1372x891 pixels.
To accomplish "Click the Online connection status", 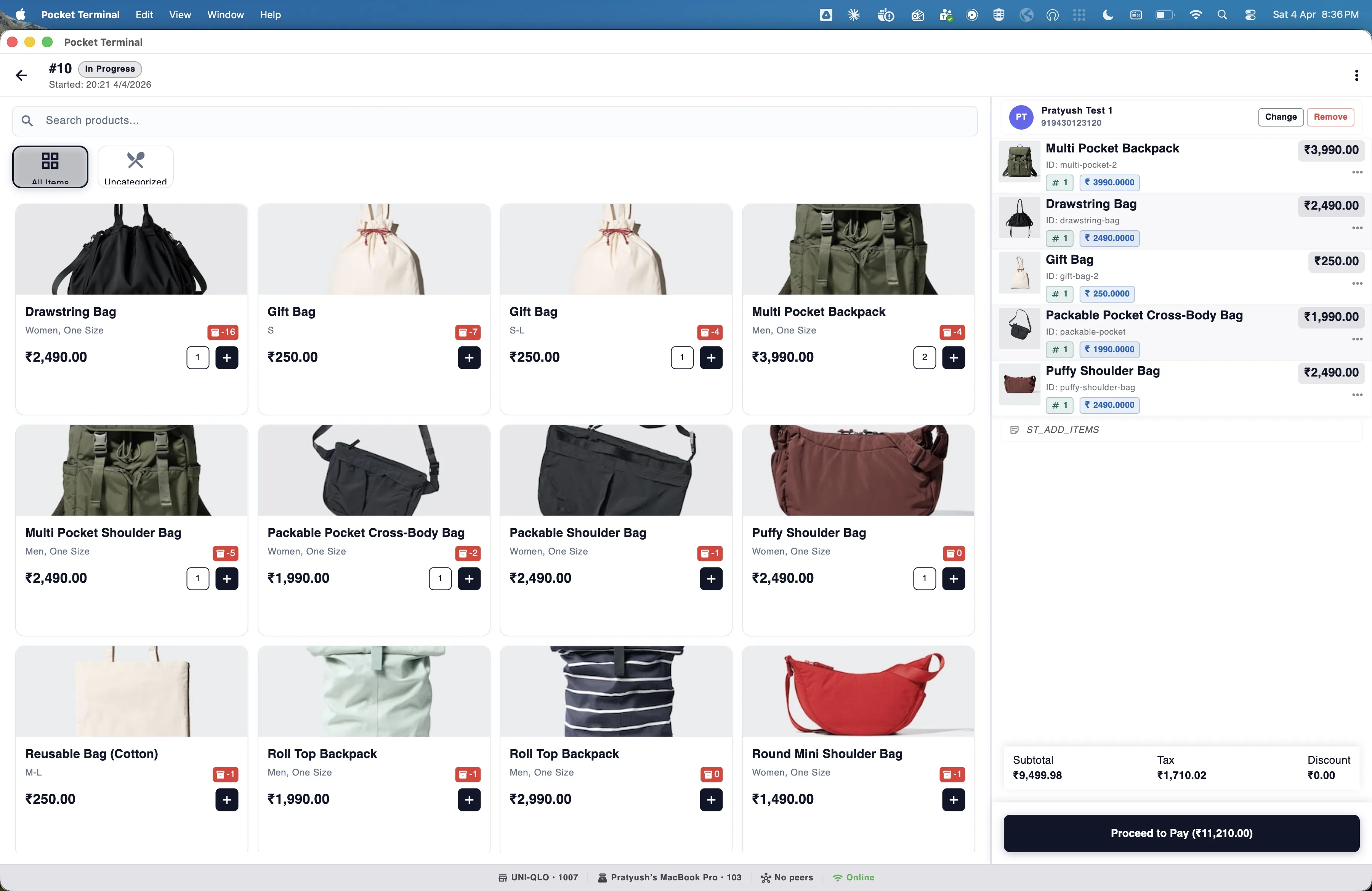I will pos(854,877).
